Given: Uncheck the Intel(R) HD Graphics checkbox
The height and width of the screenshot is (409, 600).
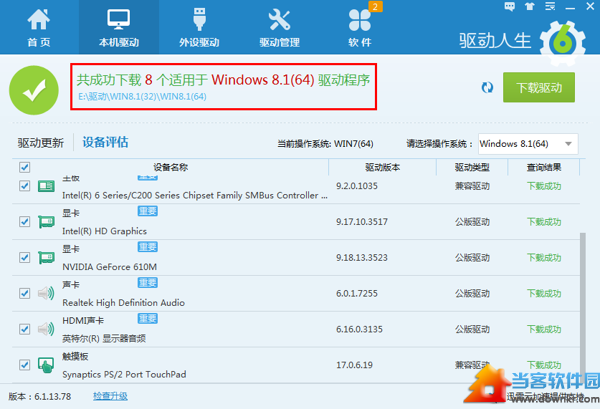Looking at the screenshot, I should pyautogui.click(x=24, y=222).
